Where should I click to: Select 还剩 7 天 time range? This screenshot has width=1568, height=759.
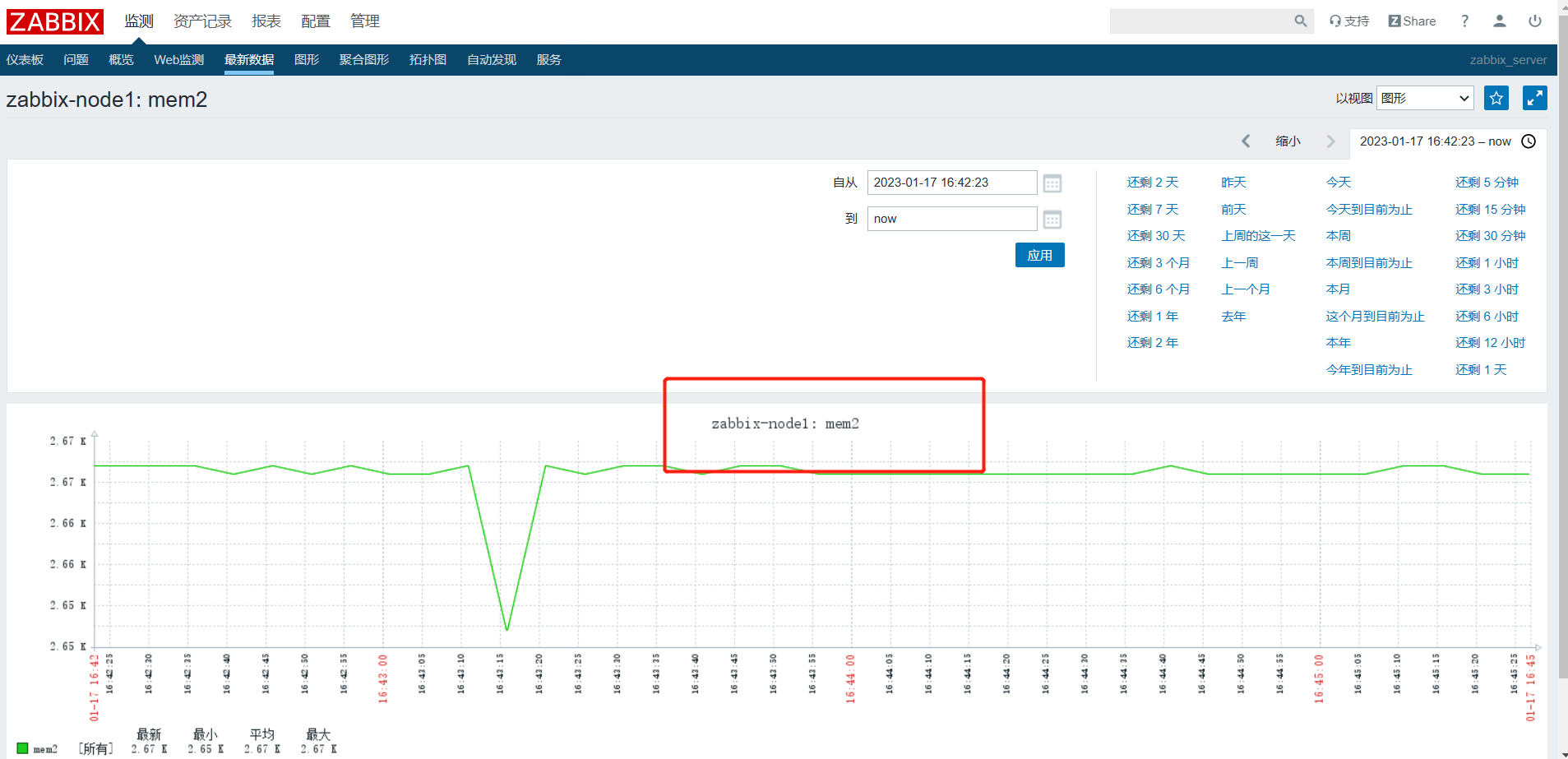(x=1153, y=210)
